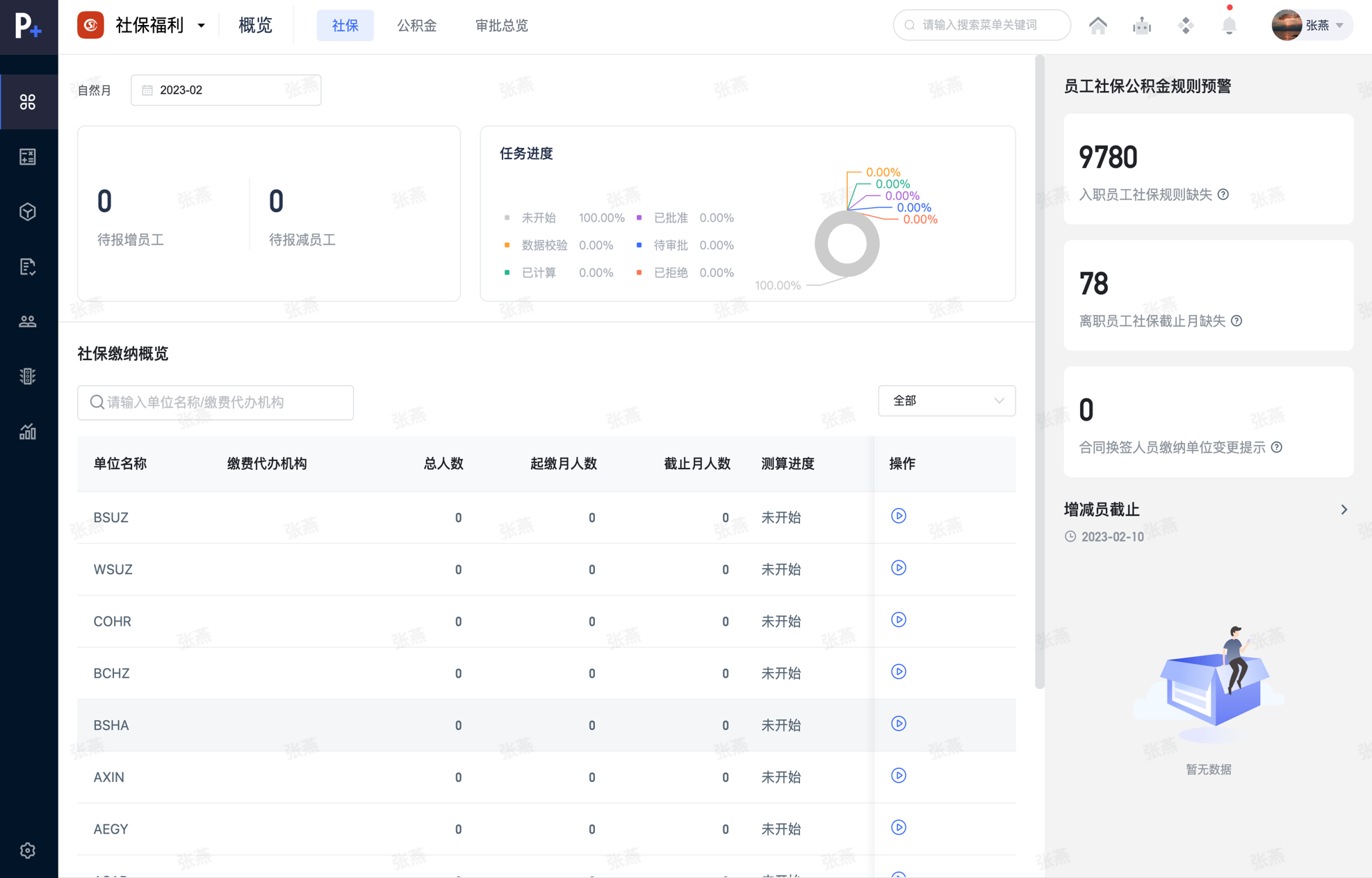Click the home icon in top bar
Image resolution: width=1372 pixels, height=878 pixels.
pyautogui.click(x=1097, y=26)
